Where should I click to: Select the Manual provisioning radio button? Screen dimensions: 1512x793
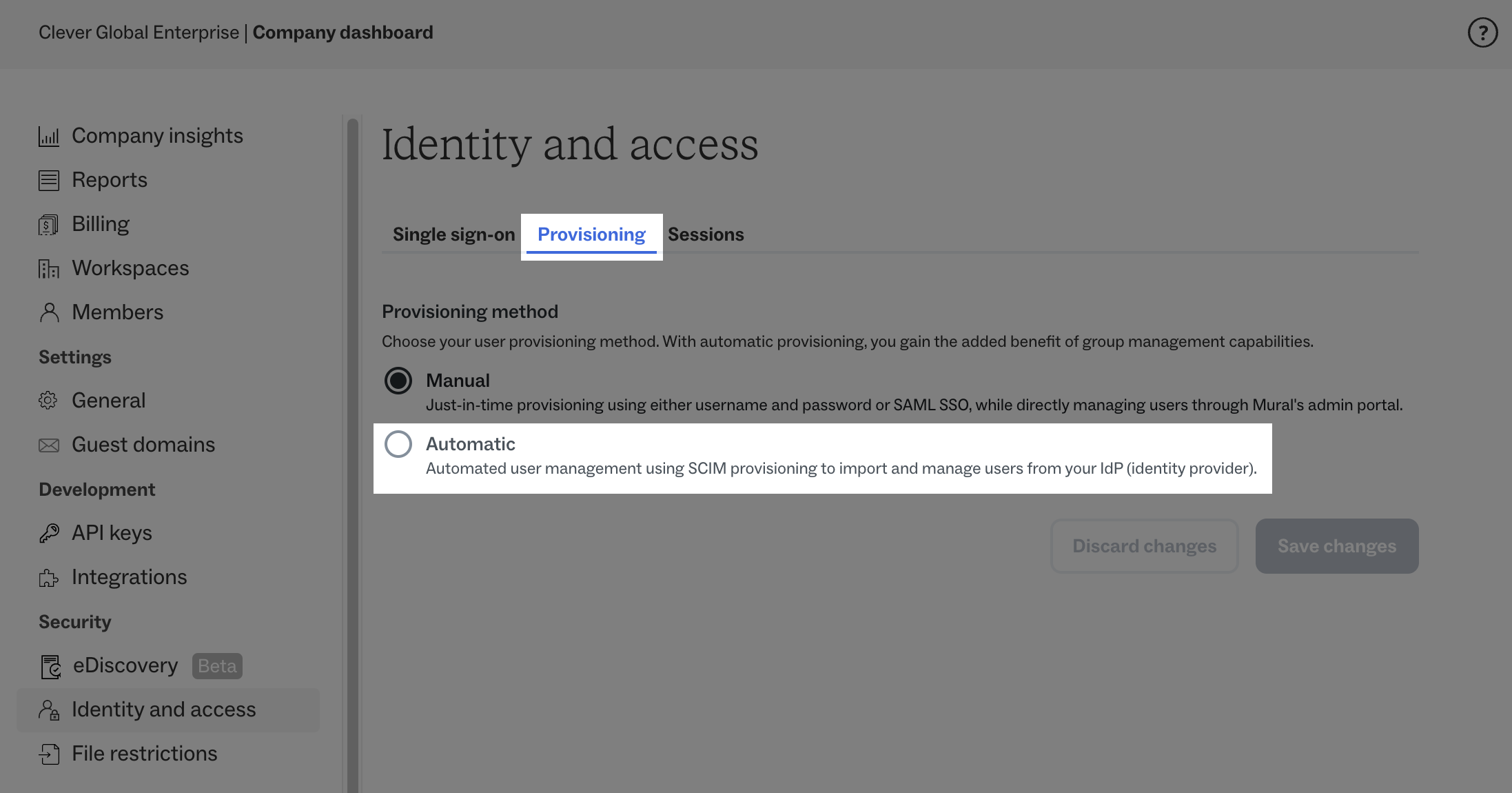coord(398,381)
